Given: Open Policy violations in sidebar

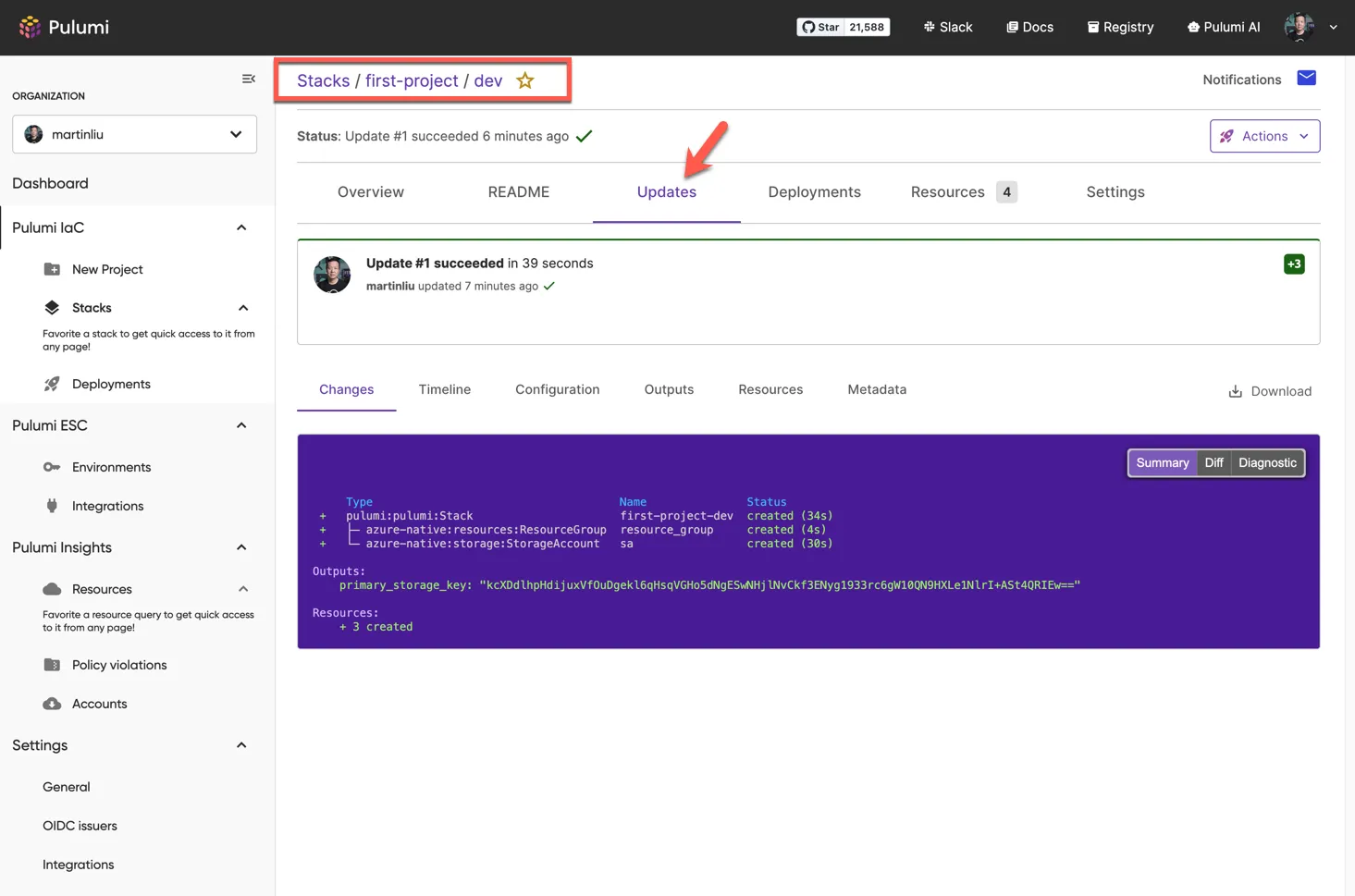Looking at the screenshot, I should pos(118,665).
